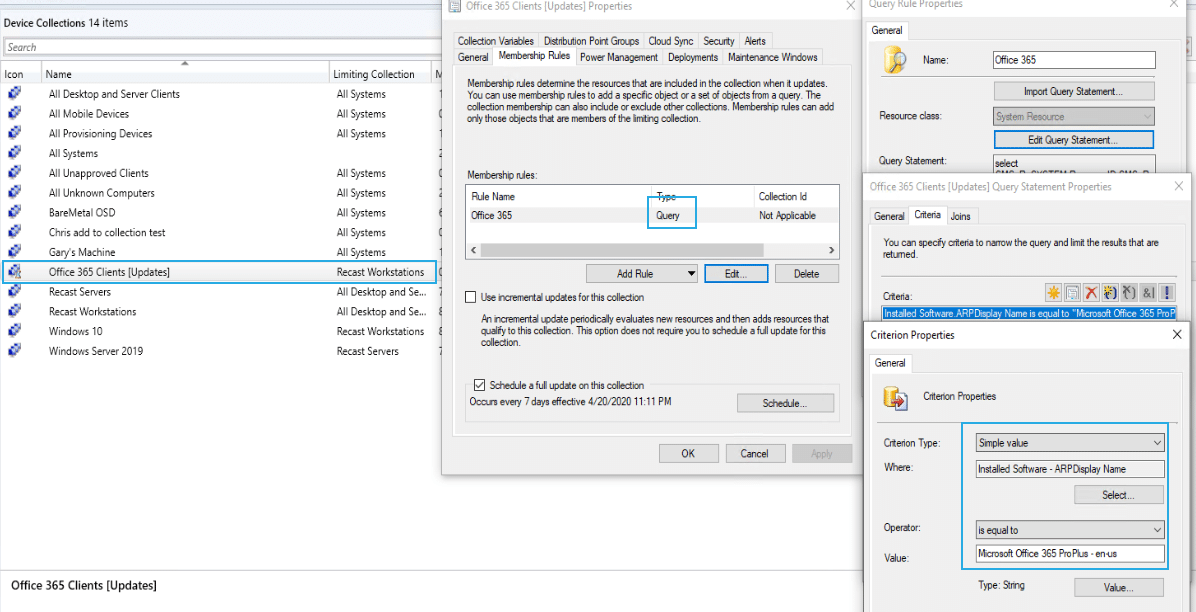Click the Criterion Properties icon in the dialog
Image resolution: width=1196 pixels, height=612 pixels.
(895, 396)
